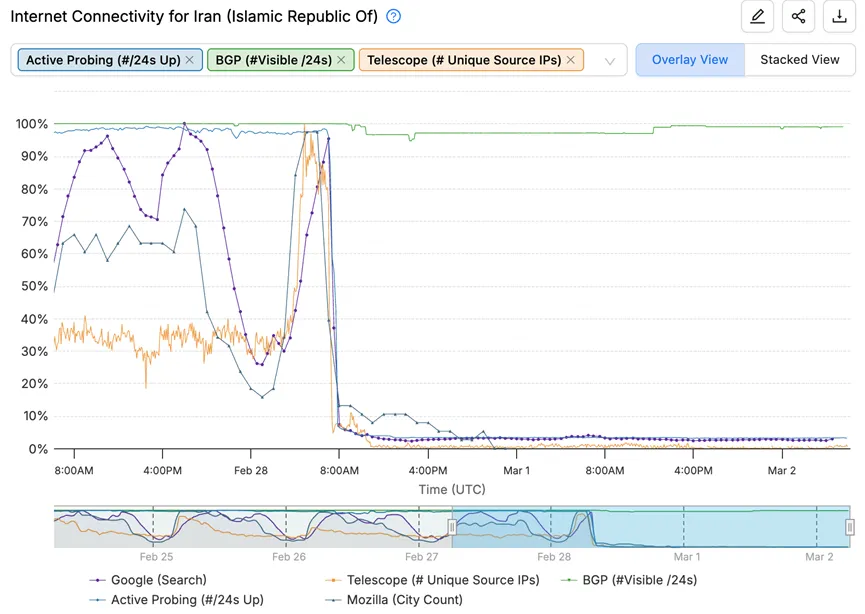This screenshot has height=614, width=865.
Task: Click the left range navigator handle
Action: pyautogui.click(x=452, y=526)
